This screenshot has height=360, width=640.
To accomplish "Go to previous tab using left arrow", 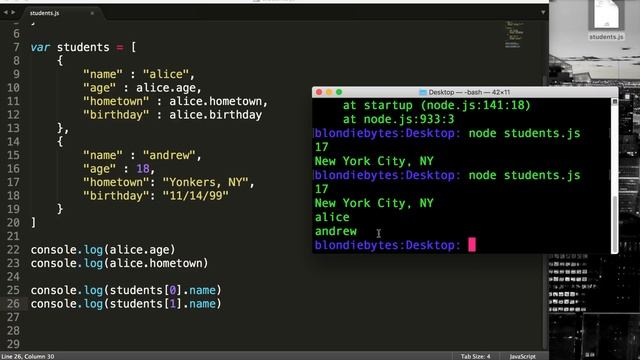I will 5,13.
